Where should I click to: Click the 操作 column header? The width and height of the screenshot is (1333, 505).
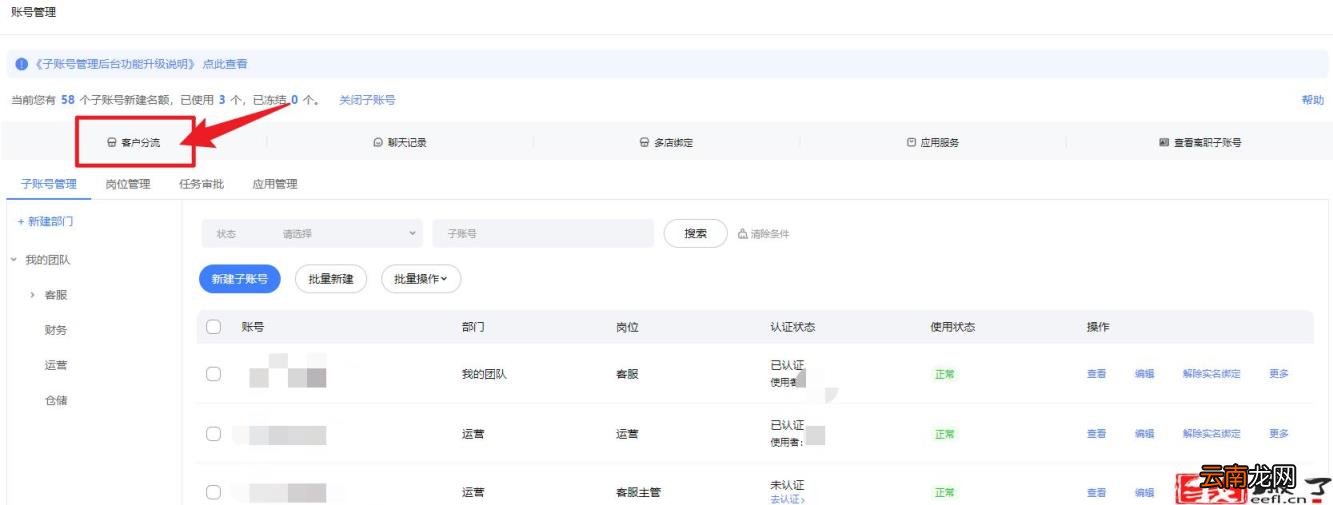[x=1098, y=327]
